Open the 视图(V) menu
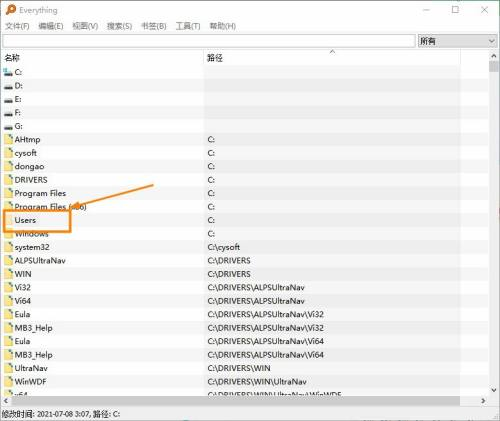The height and width of the screenshot is (421, 500). [85, 26]
